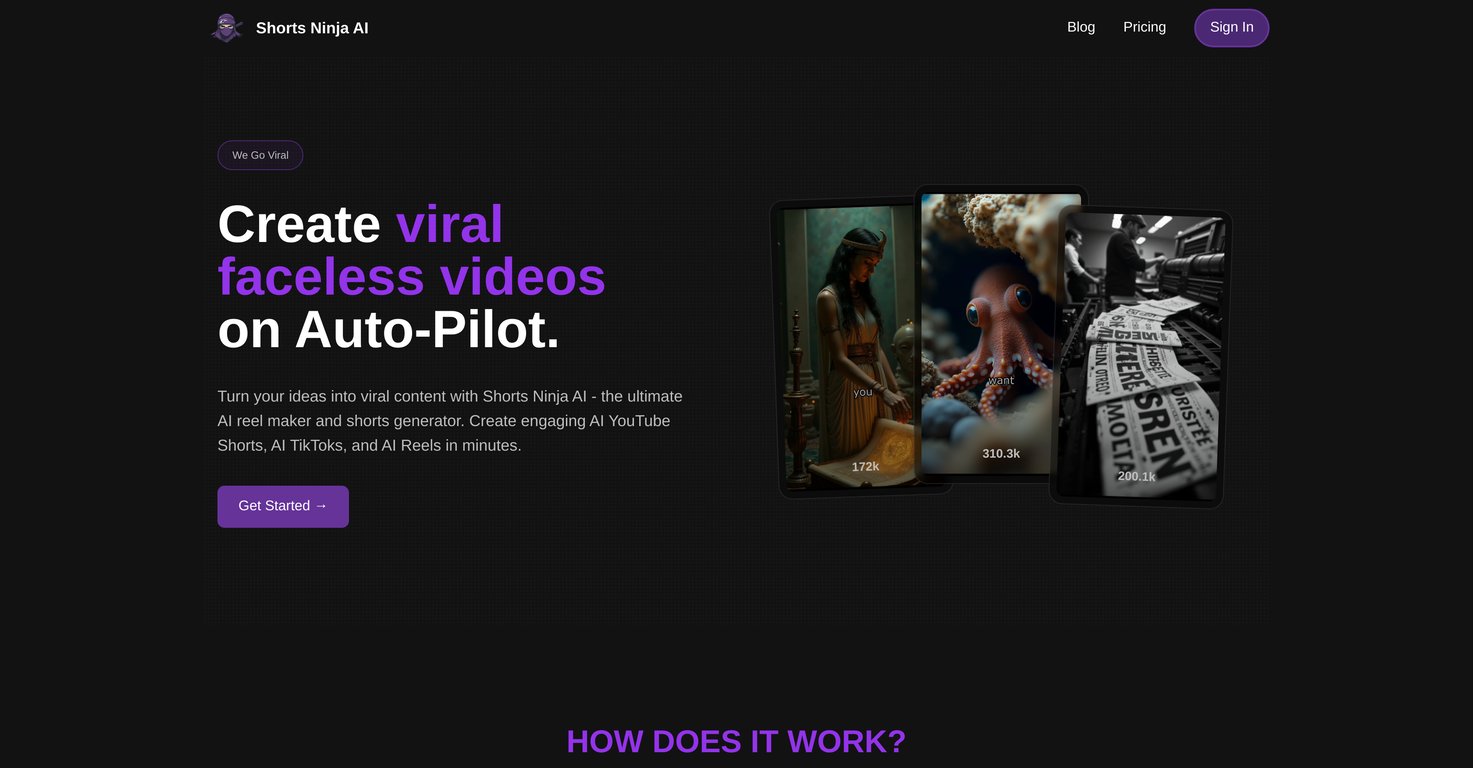Click the HOW DOES IT WORK heading
The image size is (1473, 768).
point(736,741)
